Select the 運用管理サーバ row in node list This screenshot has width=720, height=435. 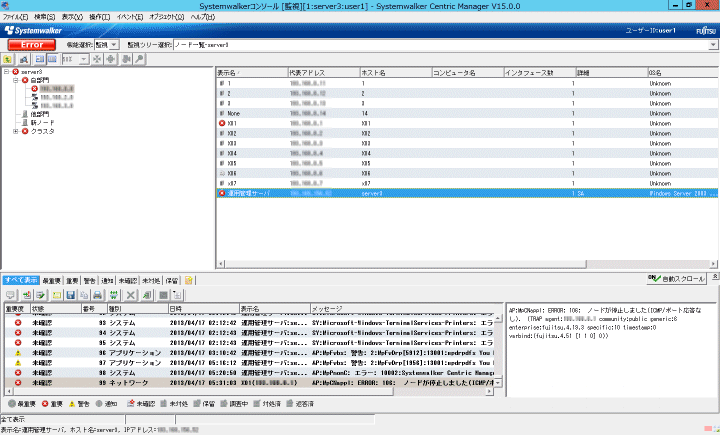[x=467, y=193]
